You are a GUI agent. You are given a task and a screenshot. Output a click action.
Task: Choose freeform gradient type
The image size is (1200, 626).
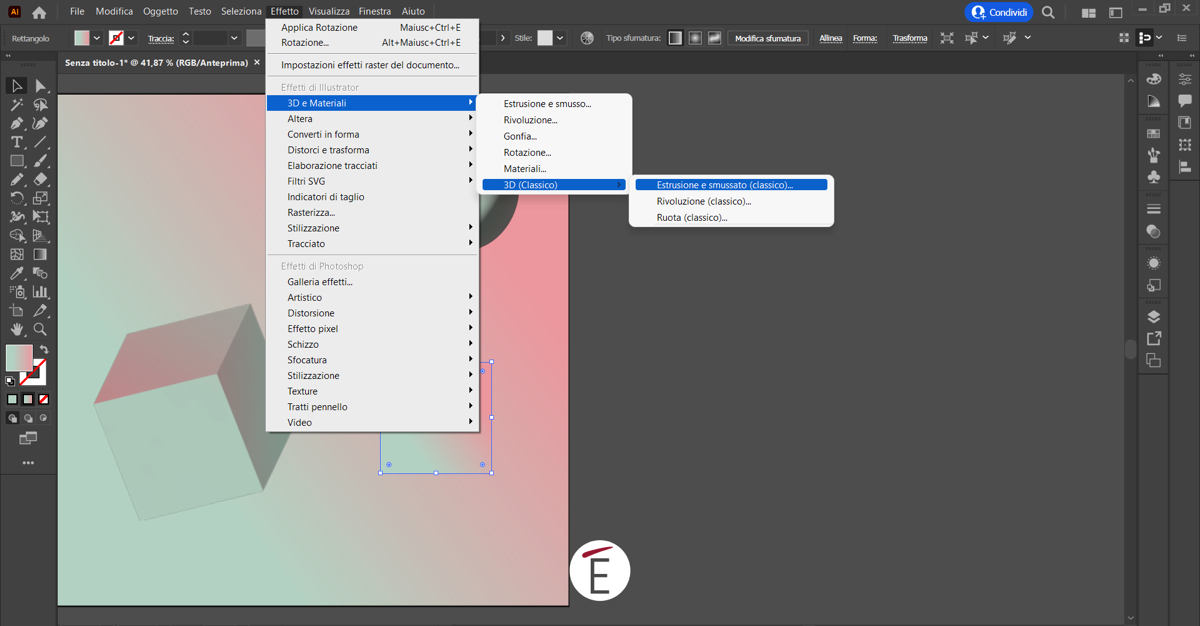[x=714, y=38]
